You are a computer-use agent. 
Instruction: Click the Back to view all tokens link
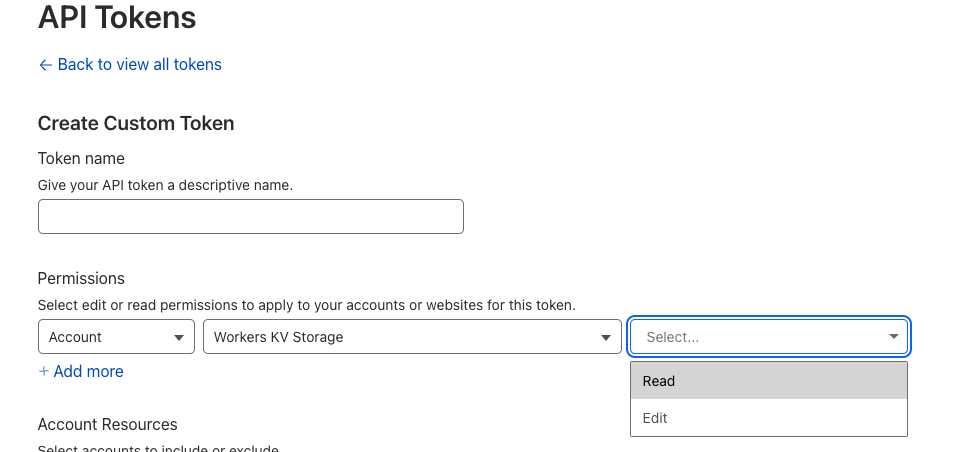click(139, 64)
